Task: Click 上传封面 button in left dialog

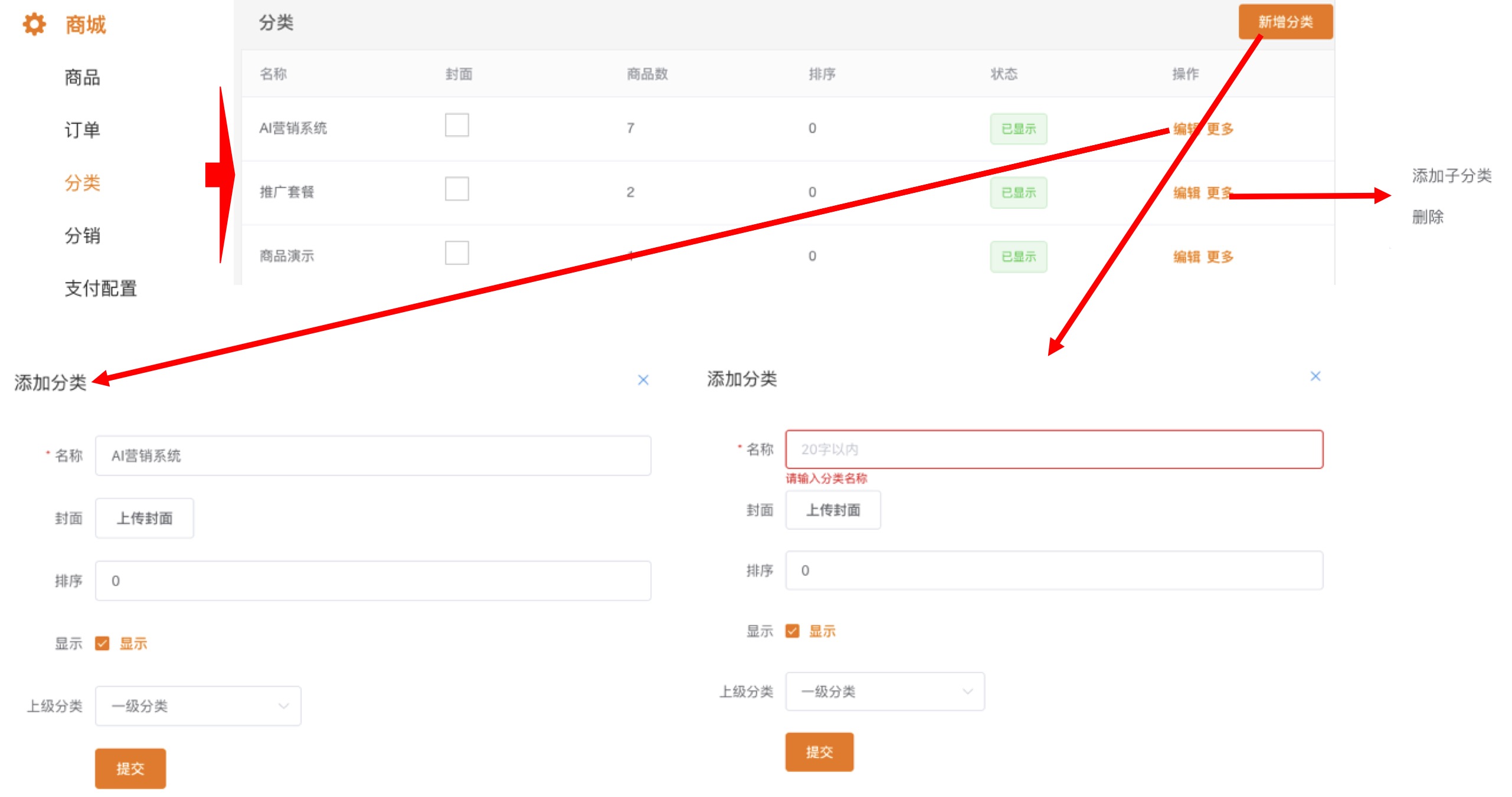Action: click(145, 519)
